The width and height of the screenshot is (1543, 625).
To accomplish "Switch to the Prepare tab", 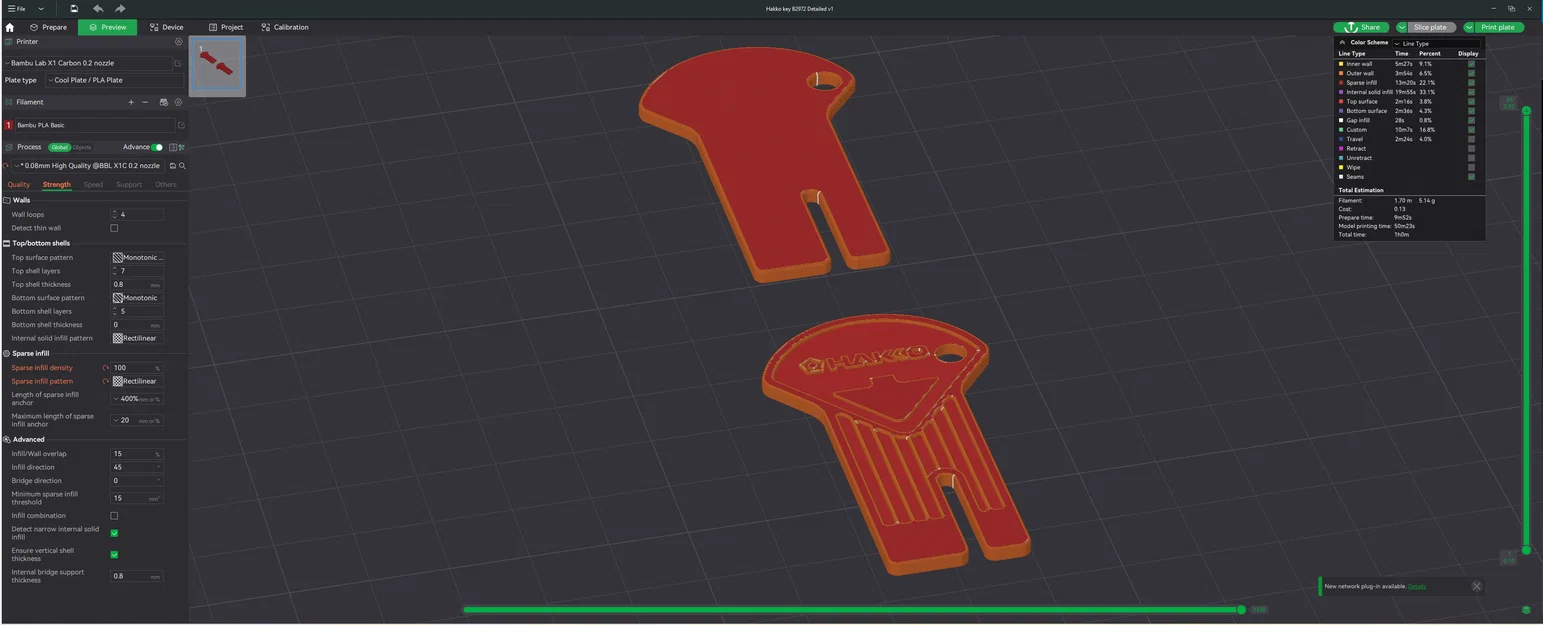I will [48, 27].
